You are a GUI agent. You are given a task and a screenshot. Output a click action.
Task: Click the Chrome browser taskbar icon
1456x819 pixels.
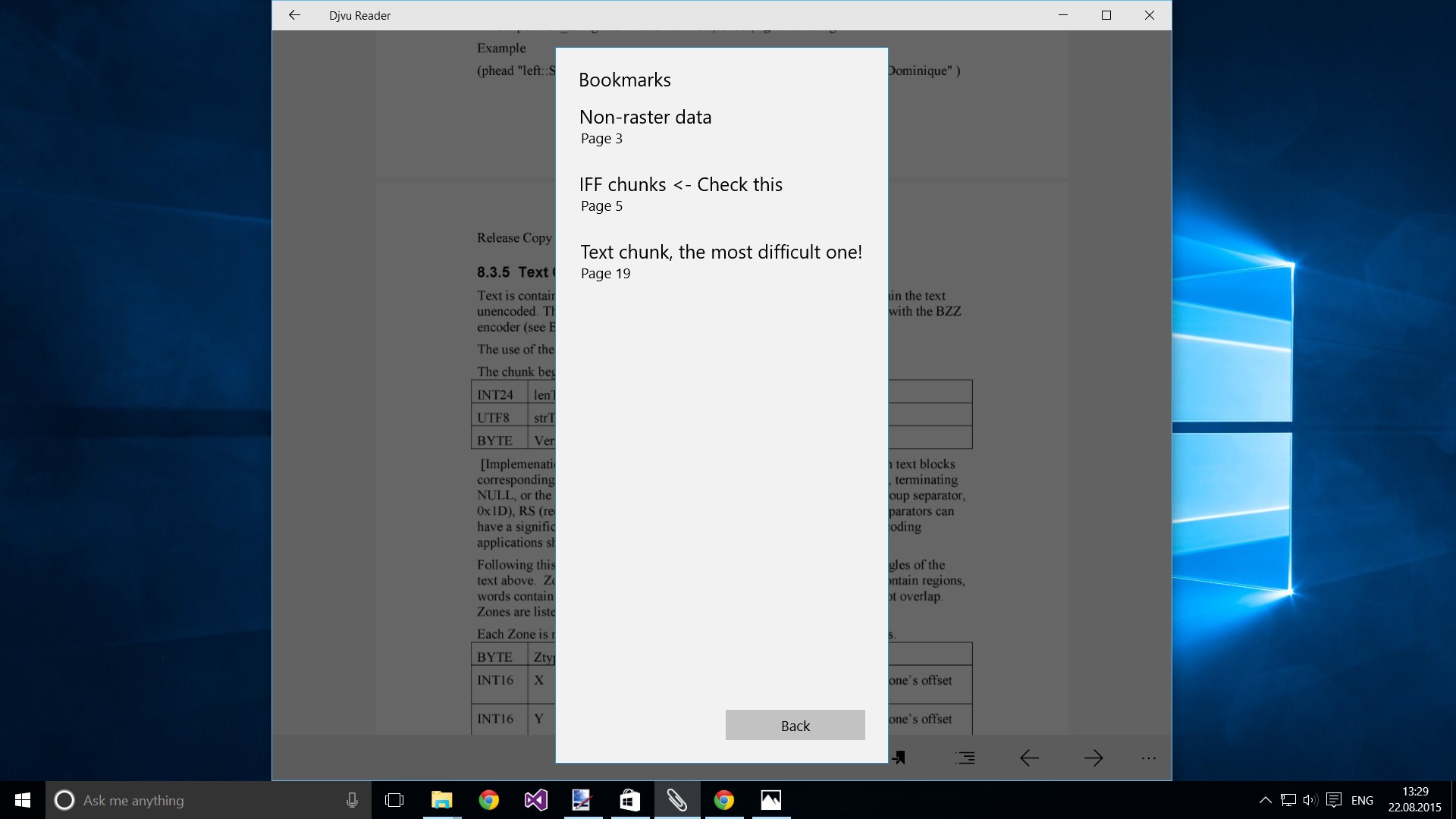488,799
